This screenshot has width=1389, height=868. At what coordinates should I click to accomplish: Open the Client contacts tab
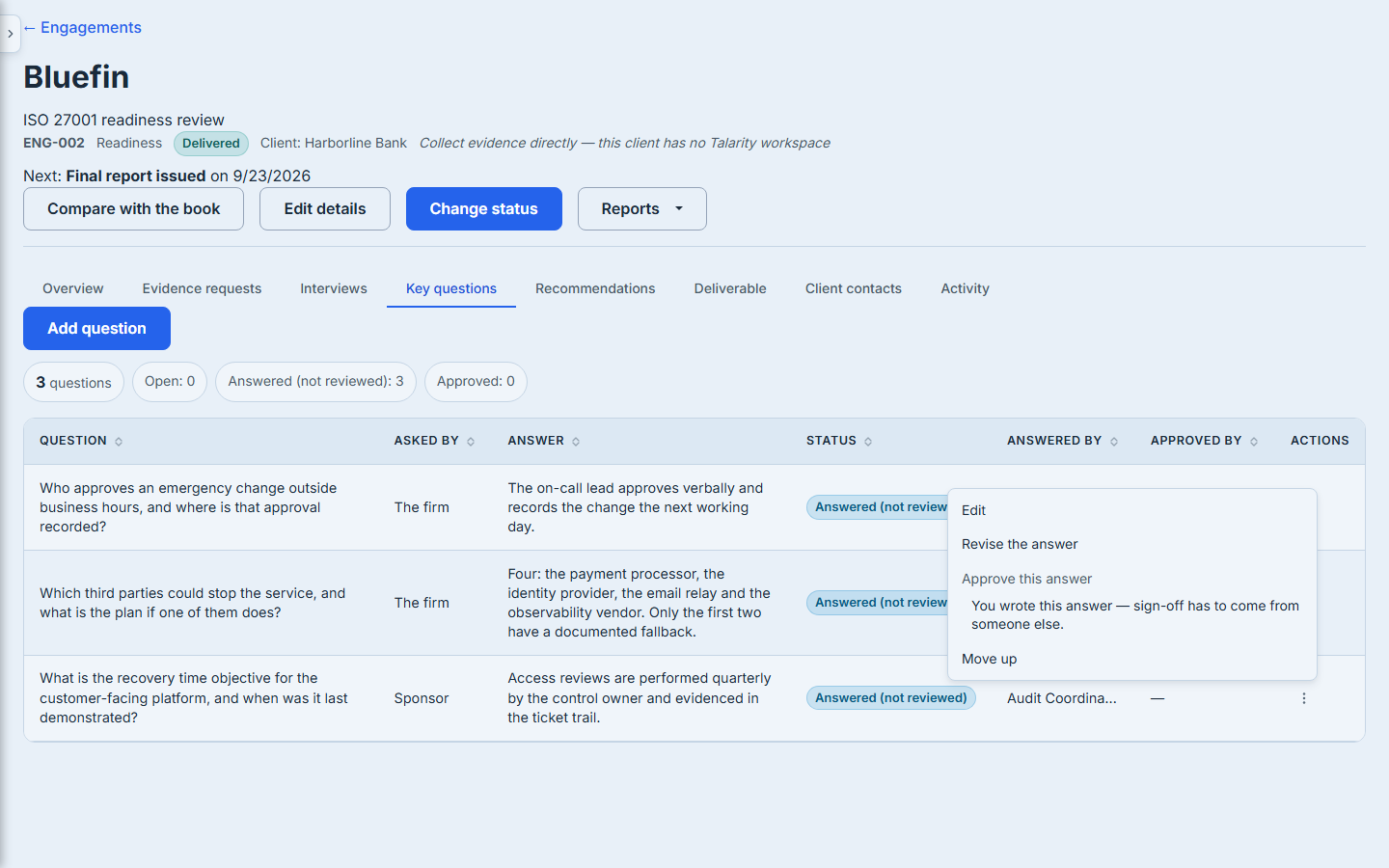pos(854,288)
